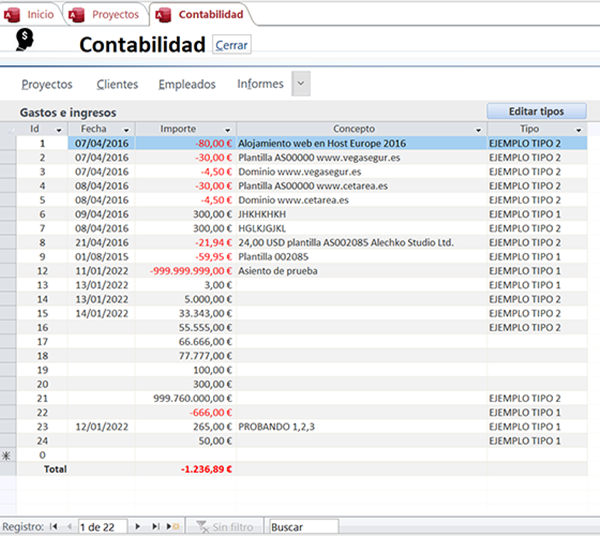Image resolution: width=600 pixels, height=536 pixels.
Task: Click the Cerrar button
Action: [x=232, y=45]
